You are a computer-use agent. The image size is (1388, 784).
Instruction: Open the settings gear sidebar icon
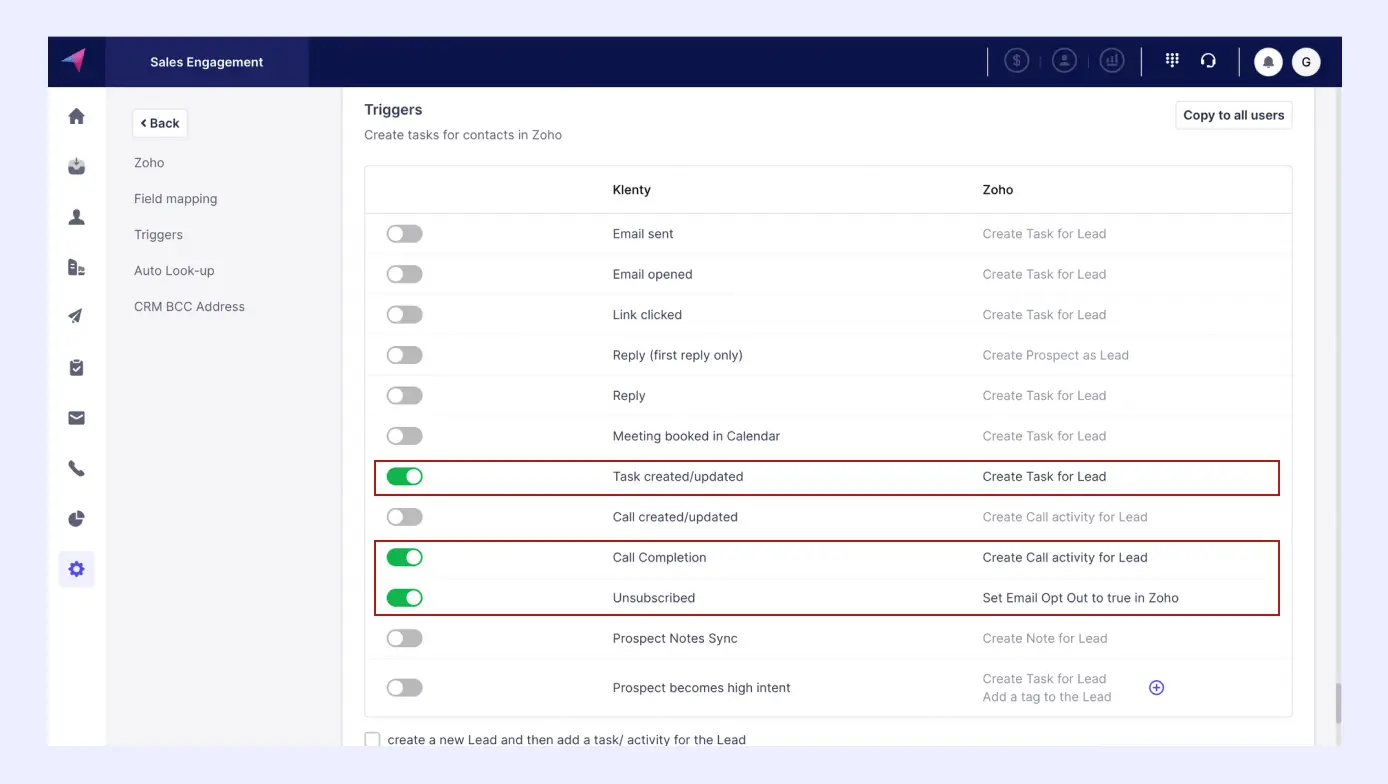(x=76, y=569)
